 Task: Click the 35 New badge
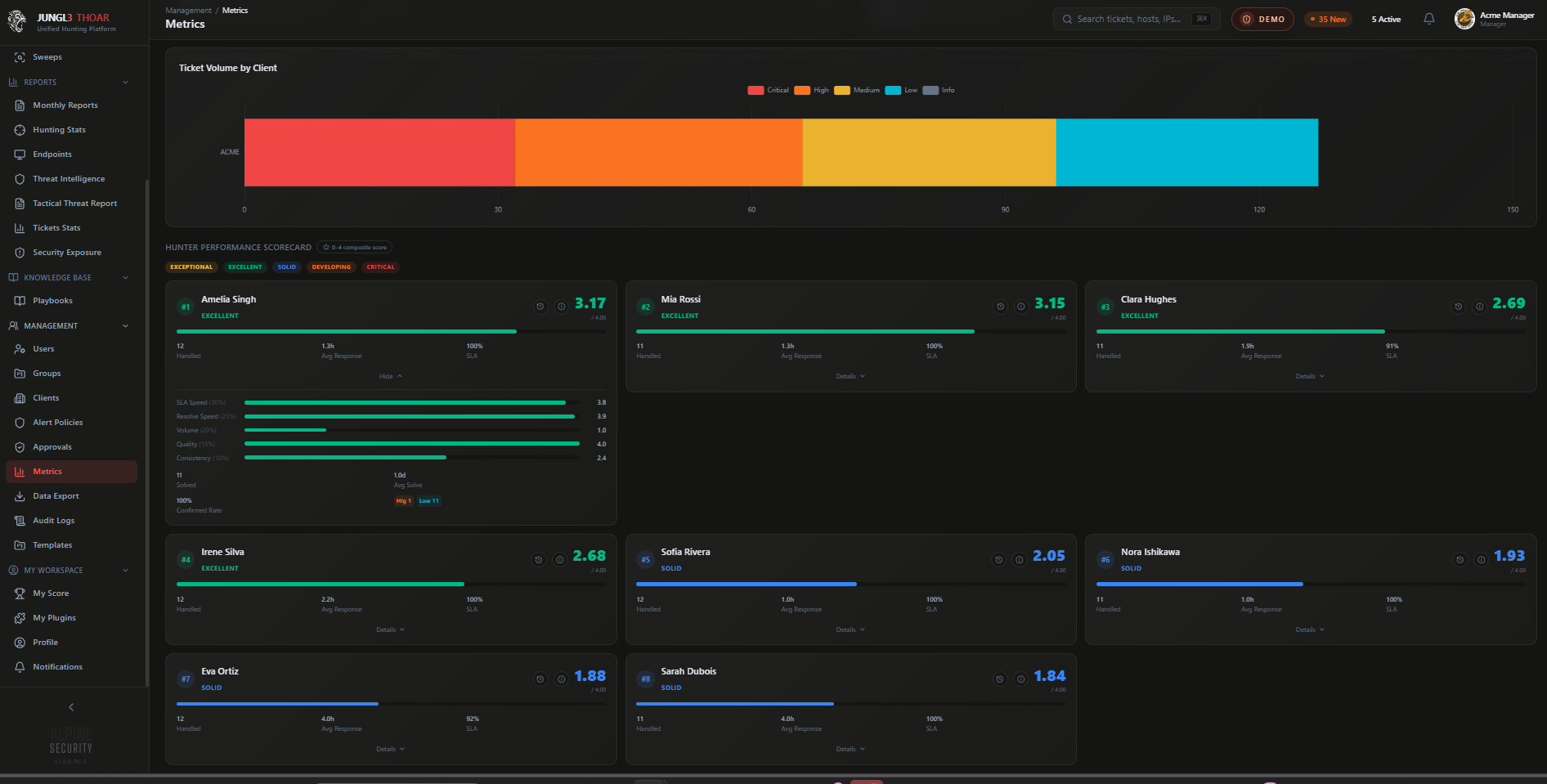(x=1329, y=20)
